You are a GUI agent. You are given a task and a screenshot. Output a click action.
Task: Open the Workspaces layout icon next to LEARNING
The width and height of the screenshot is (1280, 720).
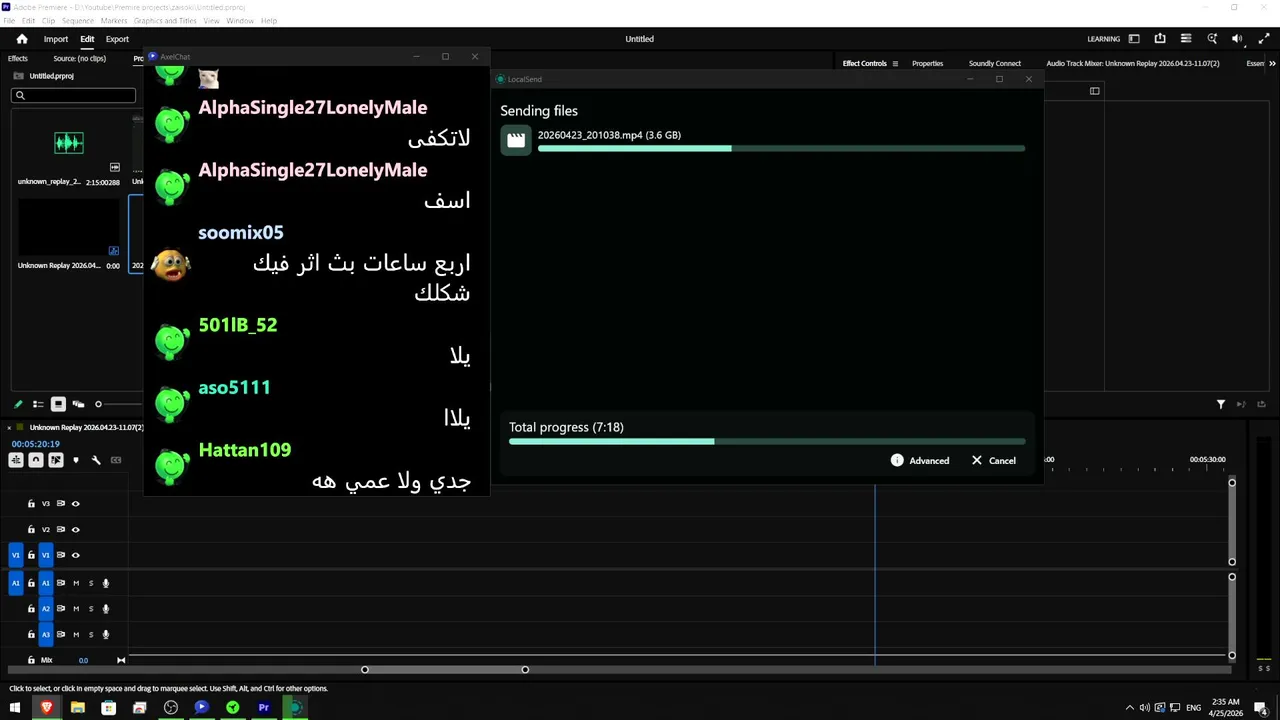[x=1134, y=39]
